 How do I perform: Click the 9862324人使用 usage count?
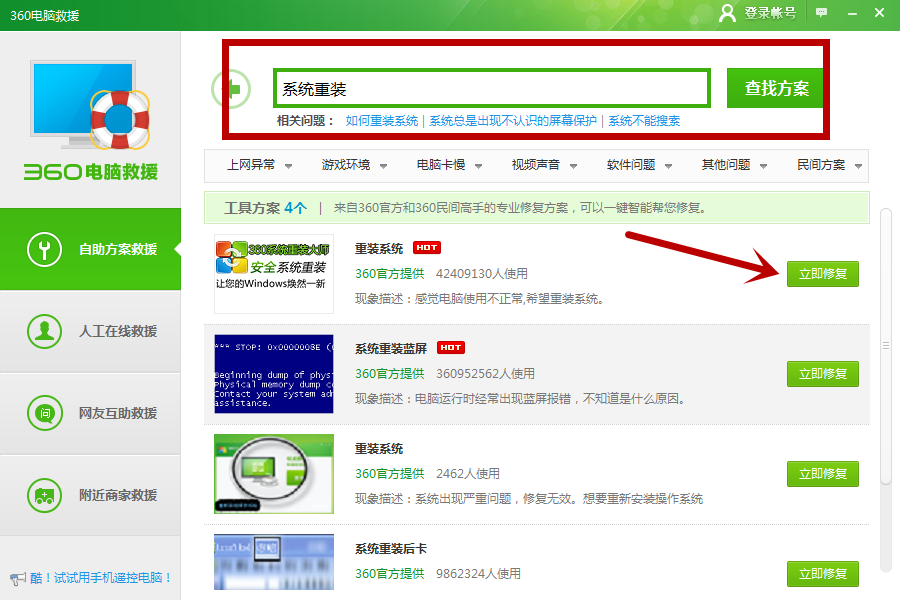[x=478, y=574]
